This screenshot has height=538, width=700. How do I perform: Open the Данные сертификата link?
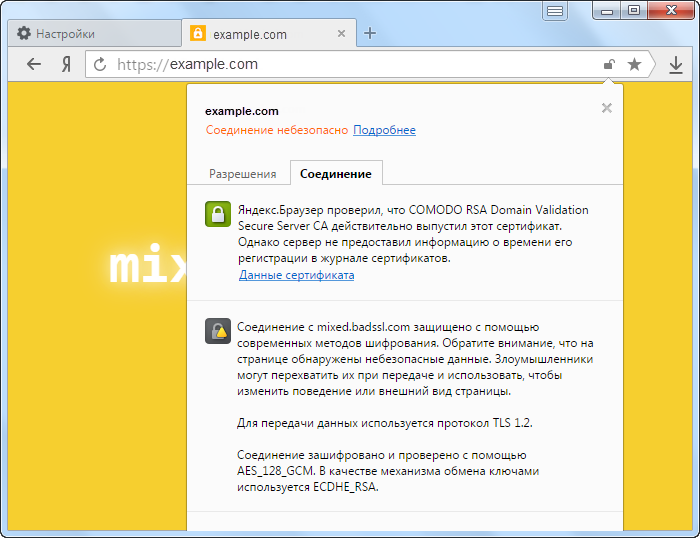pos(296,275)
